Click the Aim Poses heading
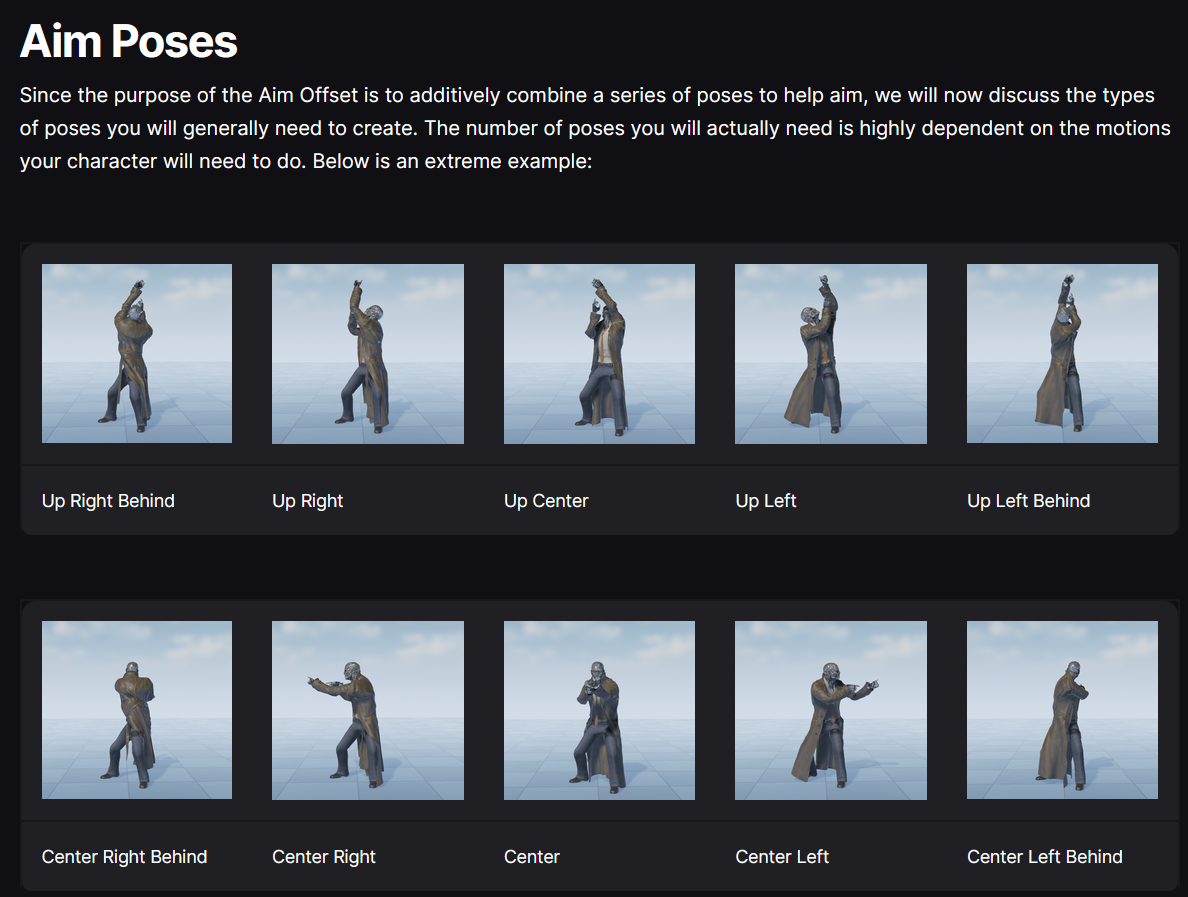The height and width of the screenshot is (897, 1188). pyautogui.click(x=128, y=42)
